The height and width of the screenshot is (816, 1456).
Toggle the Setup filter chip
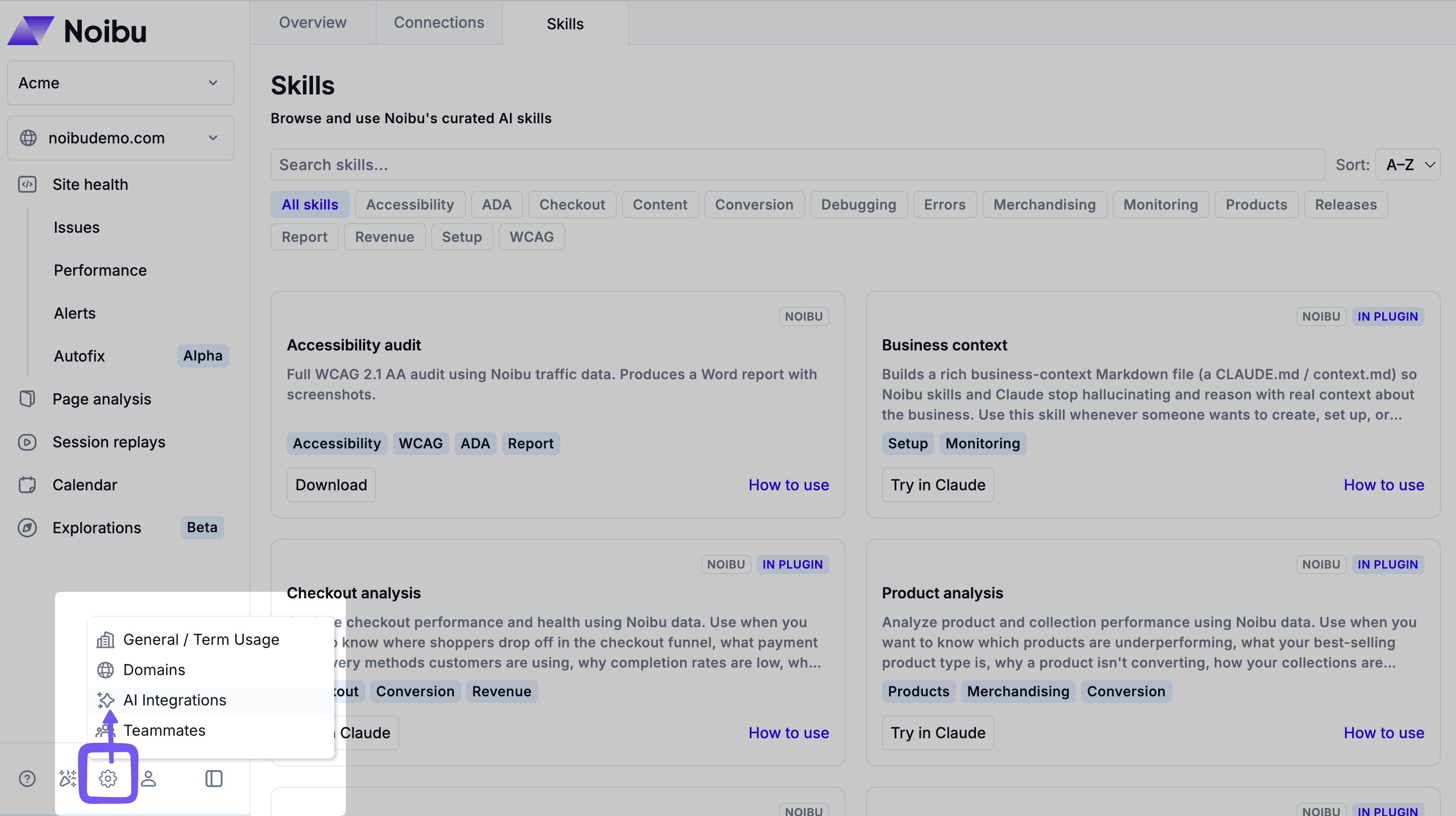[462, 237]
